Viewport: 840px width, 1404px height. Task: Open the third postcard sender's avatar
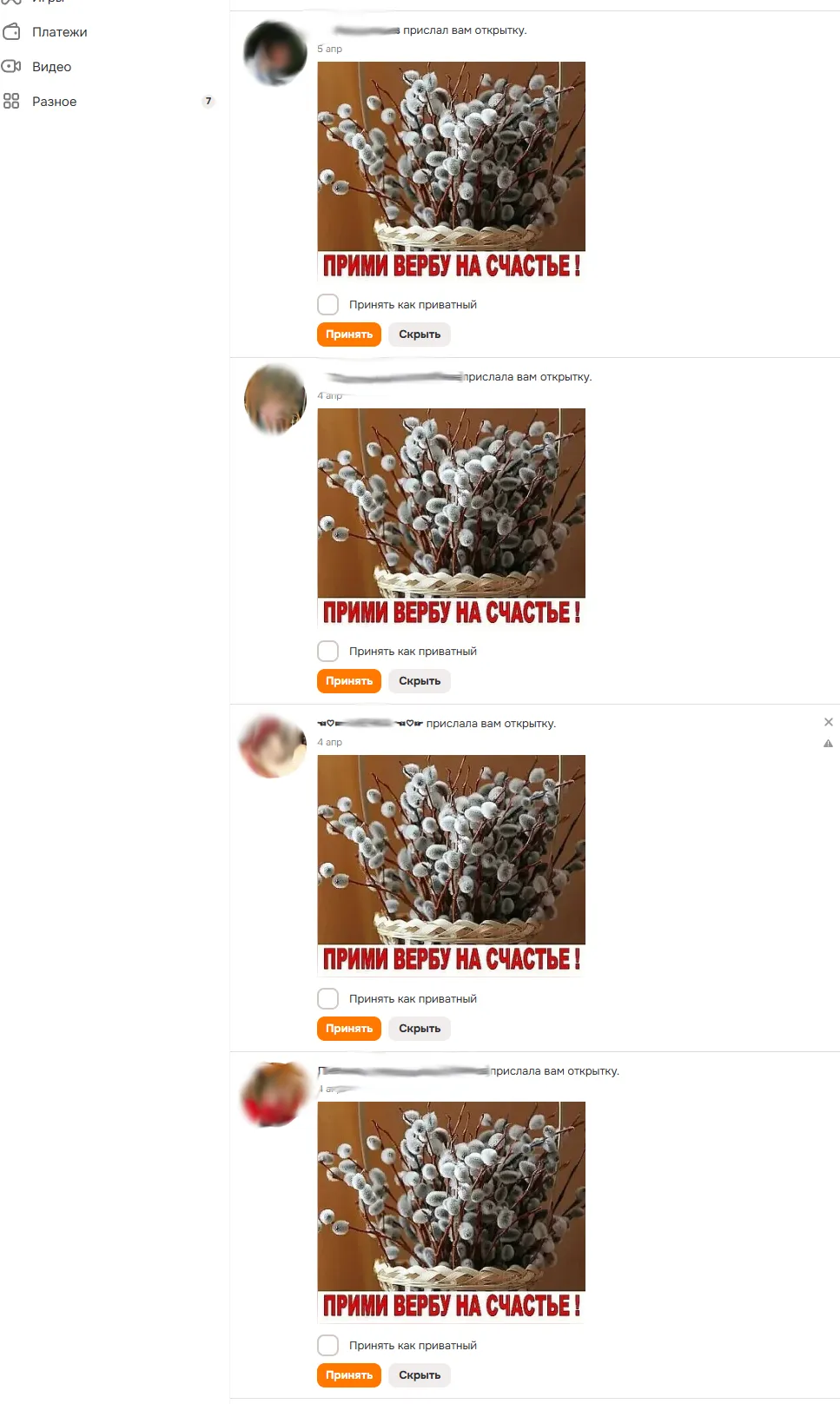tap(274, 746)
